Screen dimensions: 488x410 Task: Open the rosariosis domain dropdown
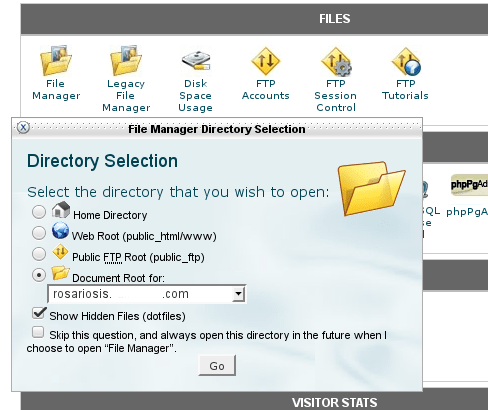pyautogui.click(x=147, y=294)
